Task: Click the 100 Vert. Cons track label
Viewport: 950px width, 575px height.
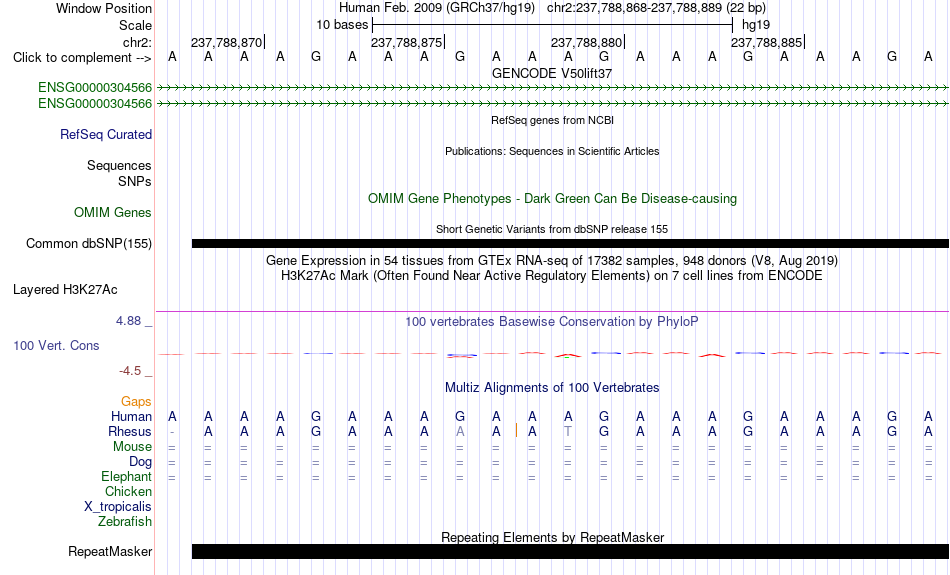Action: 56,345
